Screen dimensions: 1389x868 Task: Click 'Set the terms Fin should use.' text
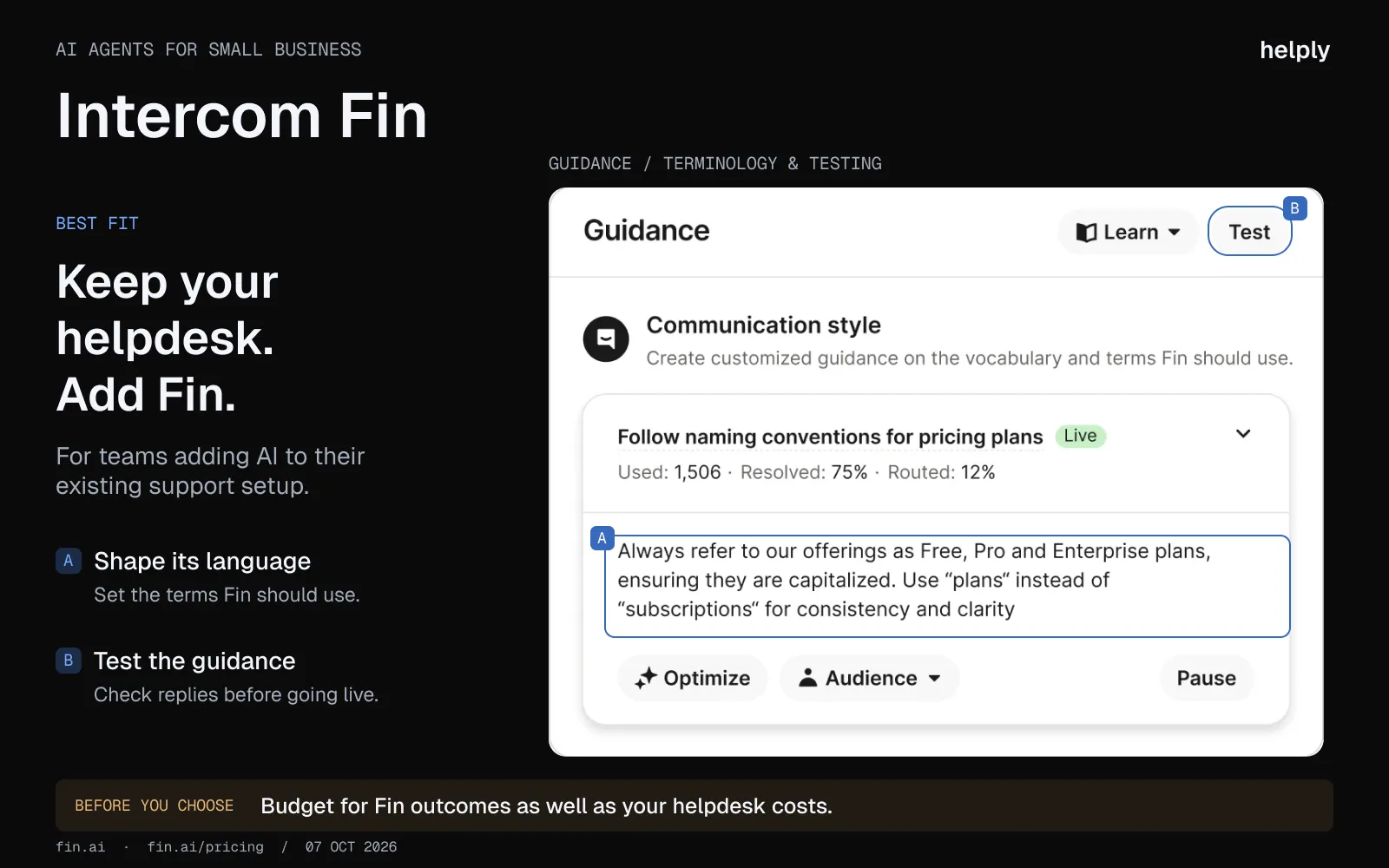tap(227, 595)
